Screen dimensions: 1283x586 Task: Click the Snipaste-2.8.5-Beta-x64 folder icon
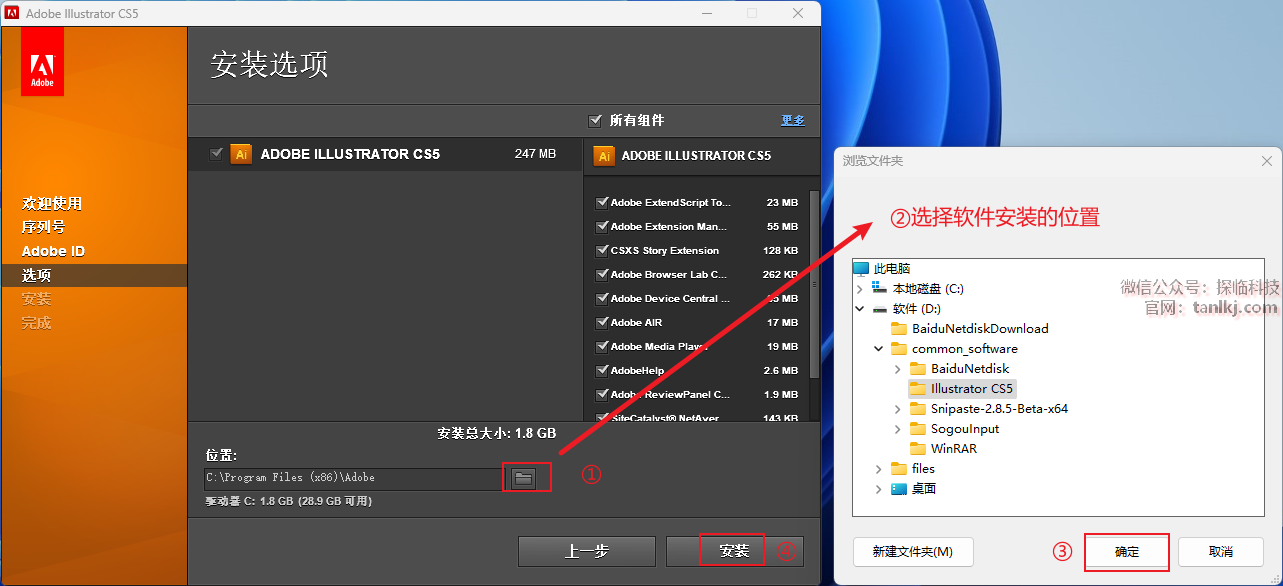click(918, 409)
